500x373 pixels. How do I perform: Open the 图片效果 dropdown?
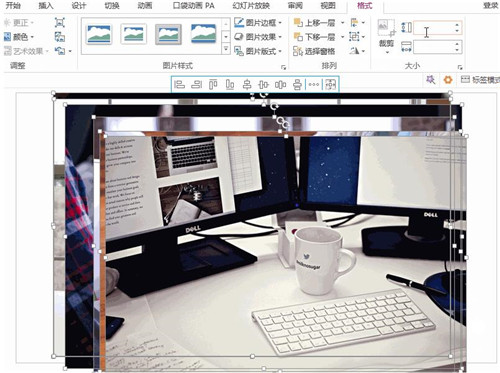coord(258,37)
